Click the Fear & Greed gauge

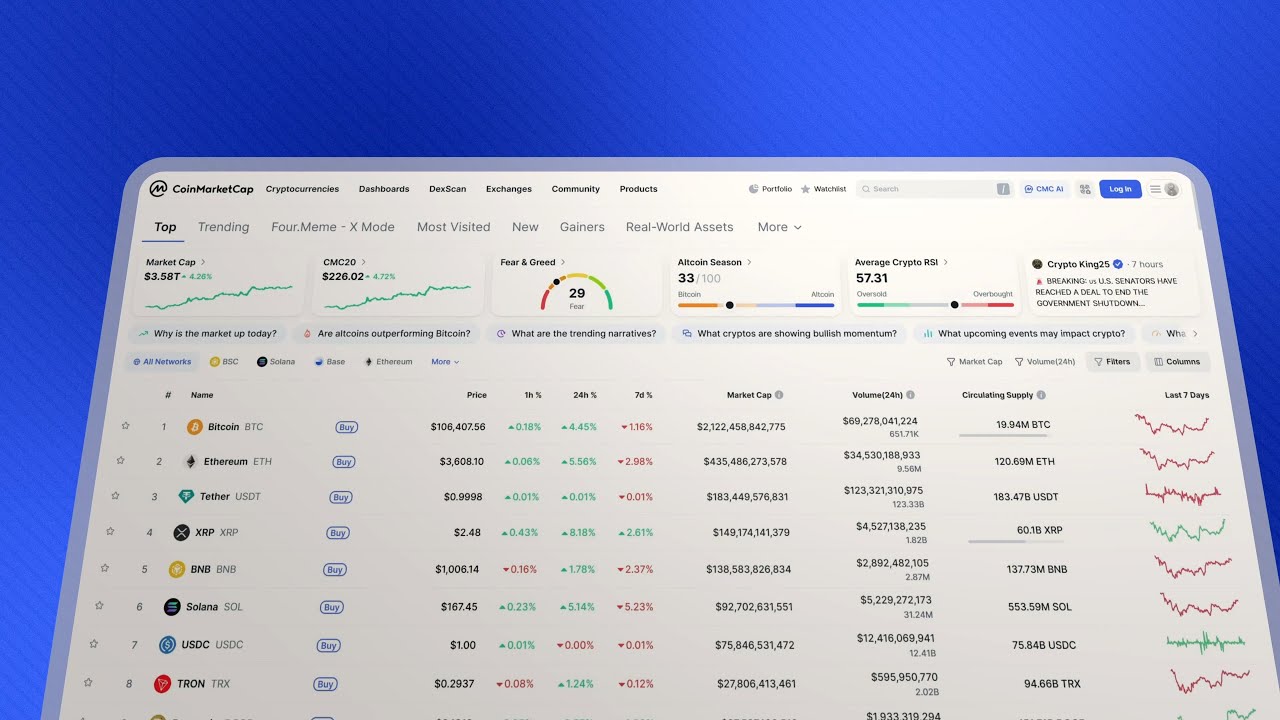point(577,291)
